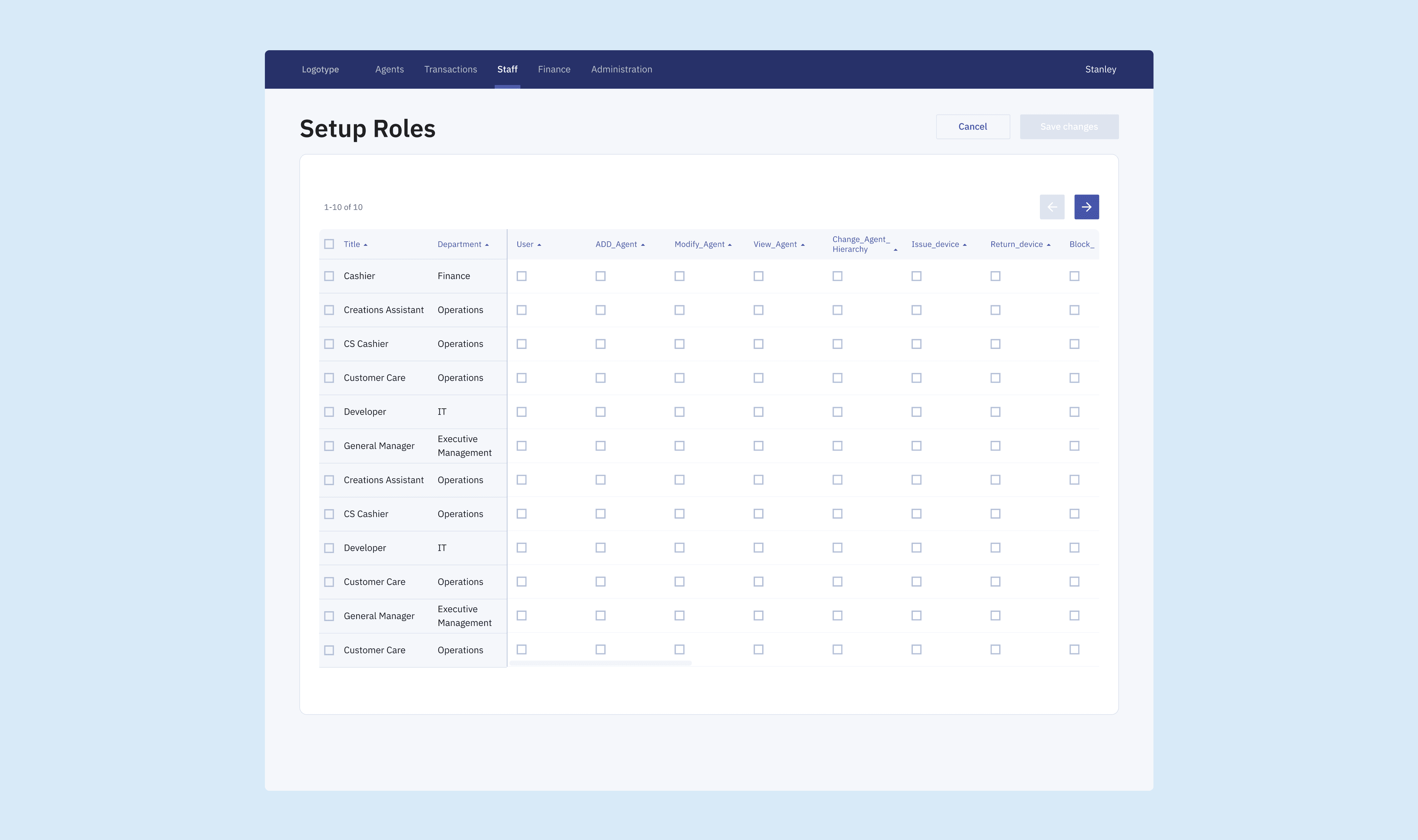The width and height of the screenshot is (1418, 840).
Task: Sort the Issue_device column
Action: point(964,245)
